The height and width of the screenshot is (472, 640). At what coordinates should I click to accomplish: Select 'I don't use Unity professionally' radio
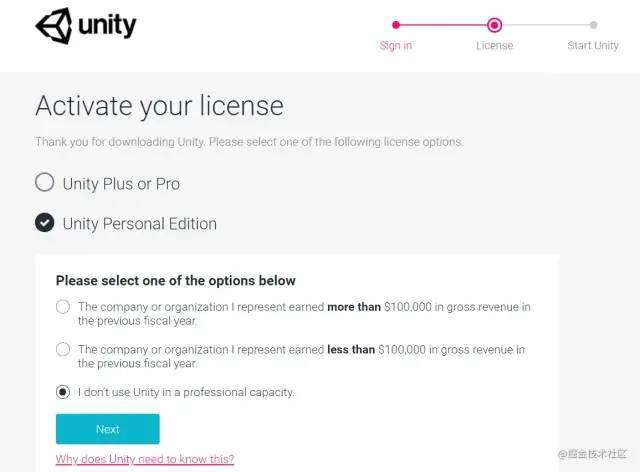[x=63, y=392]
